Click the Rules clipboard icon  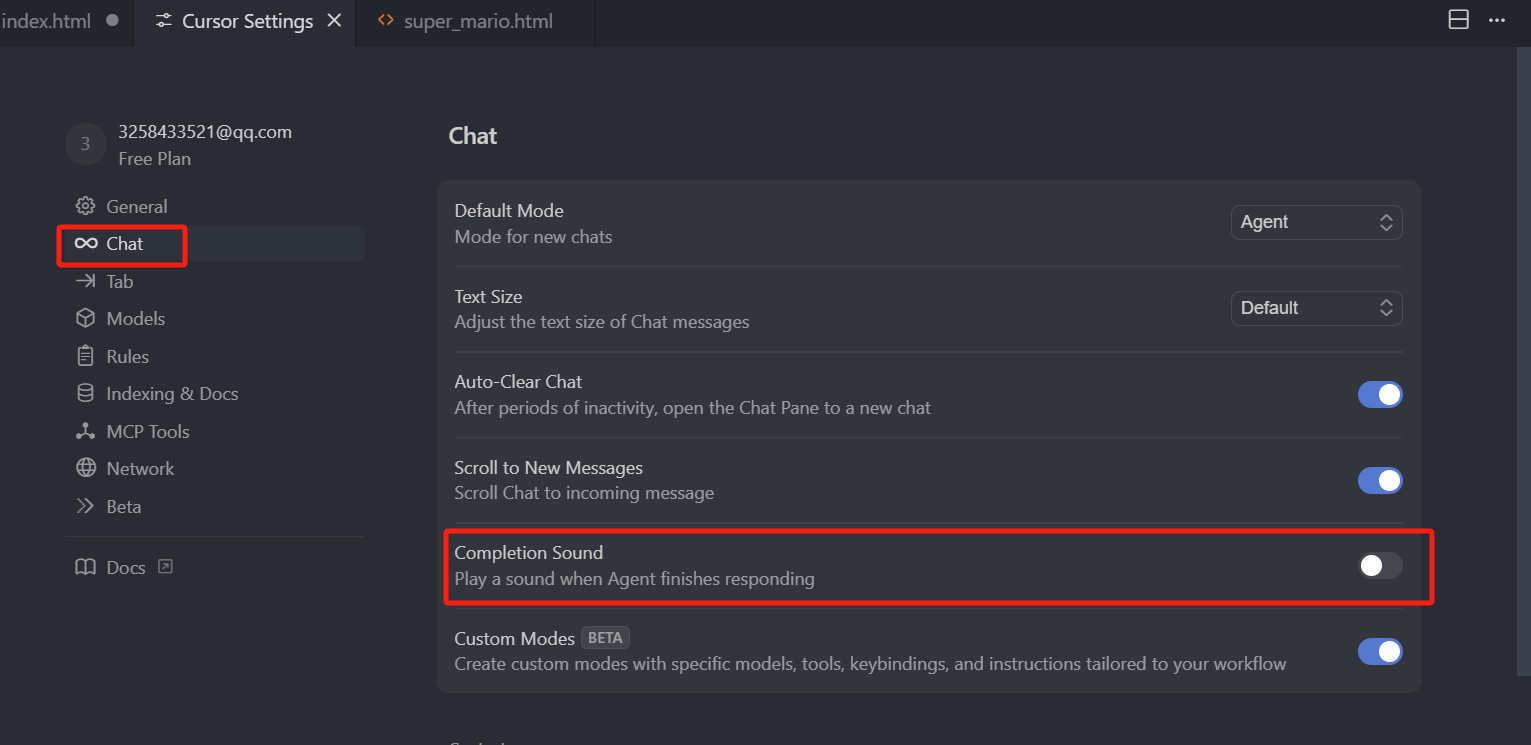pyautogui.click(x=86, y=356)
